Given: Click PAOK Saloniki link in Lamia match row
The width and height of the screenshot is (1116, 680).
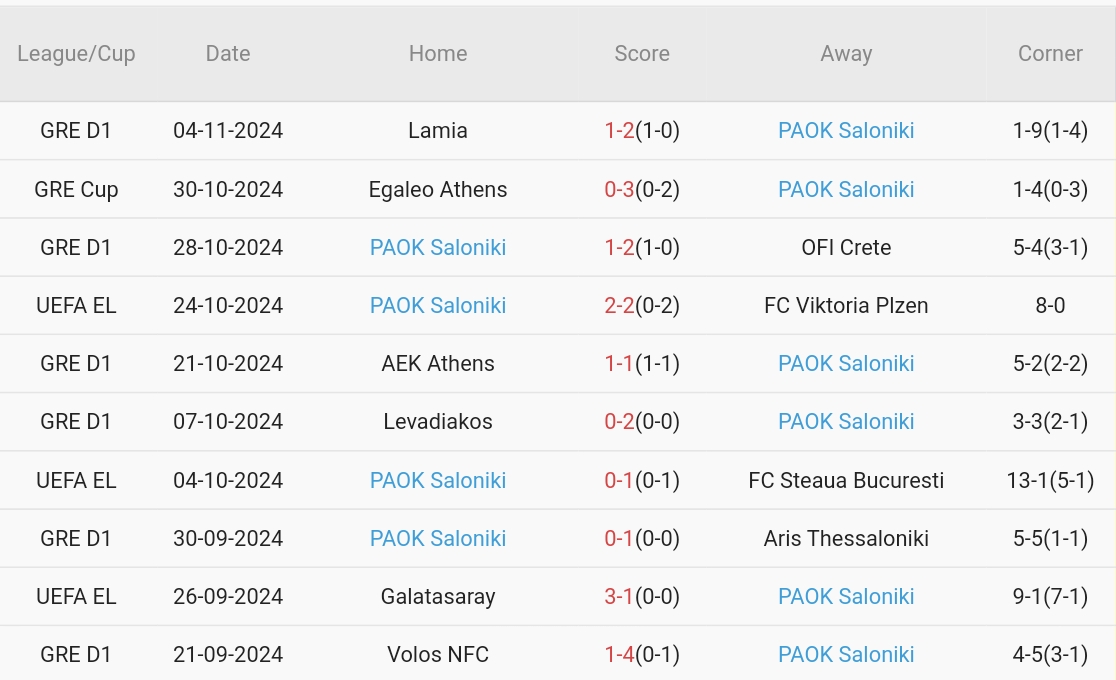Looking at the screenshot, I should (846, 131).
